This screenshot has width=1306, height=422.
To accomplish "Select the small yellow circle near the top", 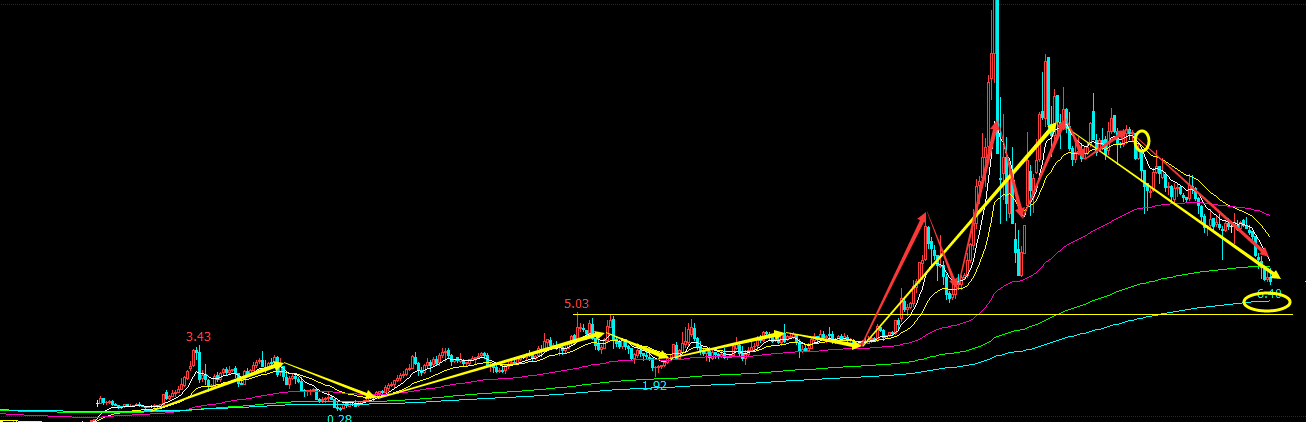I will (1142, 140).
